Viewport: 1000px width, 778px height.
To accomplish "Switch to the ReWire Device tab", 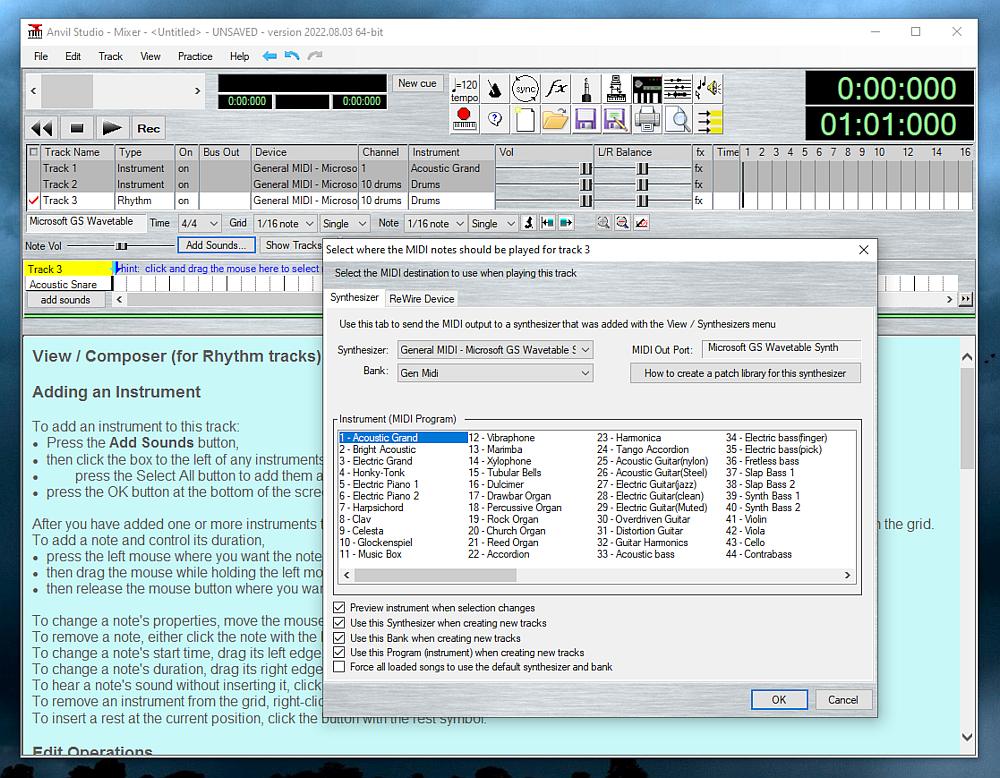I will 422,298.
